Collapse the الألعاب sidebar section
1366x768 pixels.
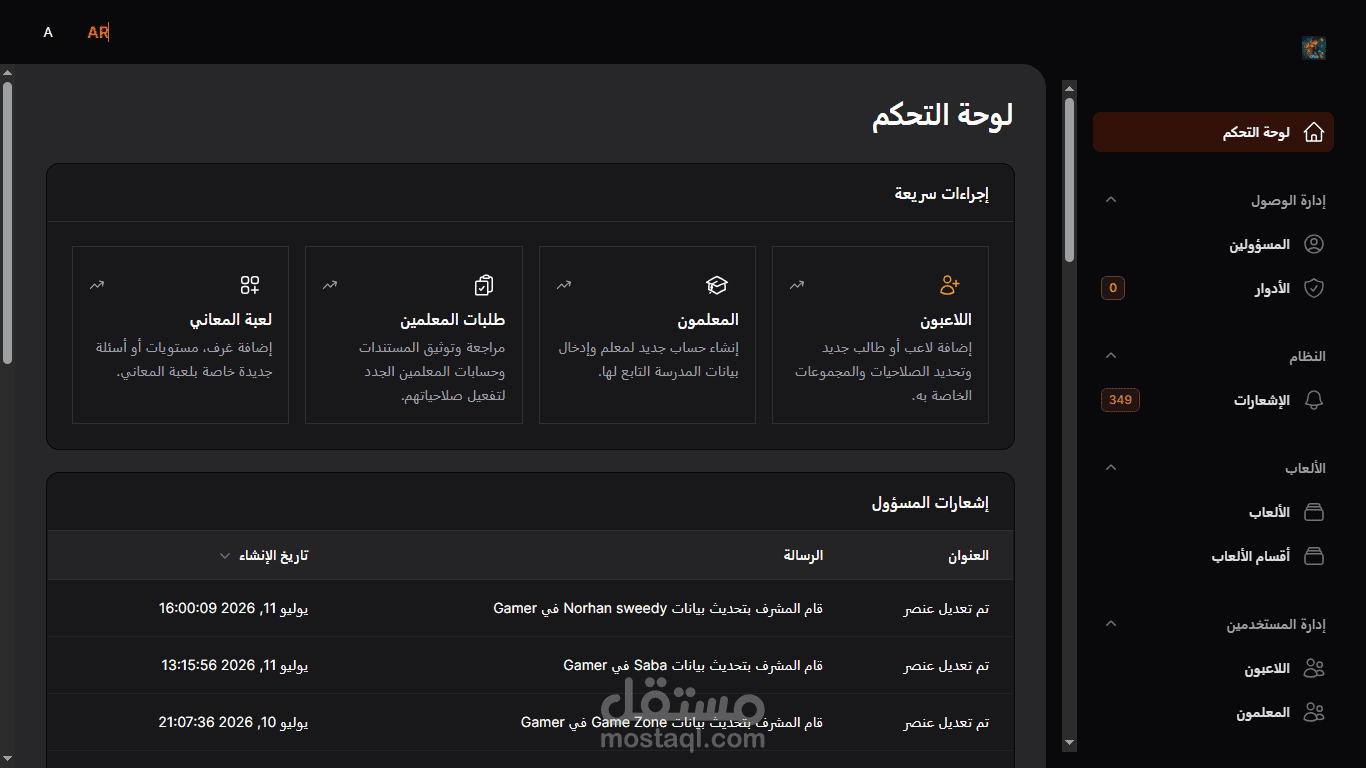(1110, 468)
